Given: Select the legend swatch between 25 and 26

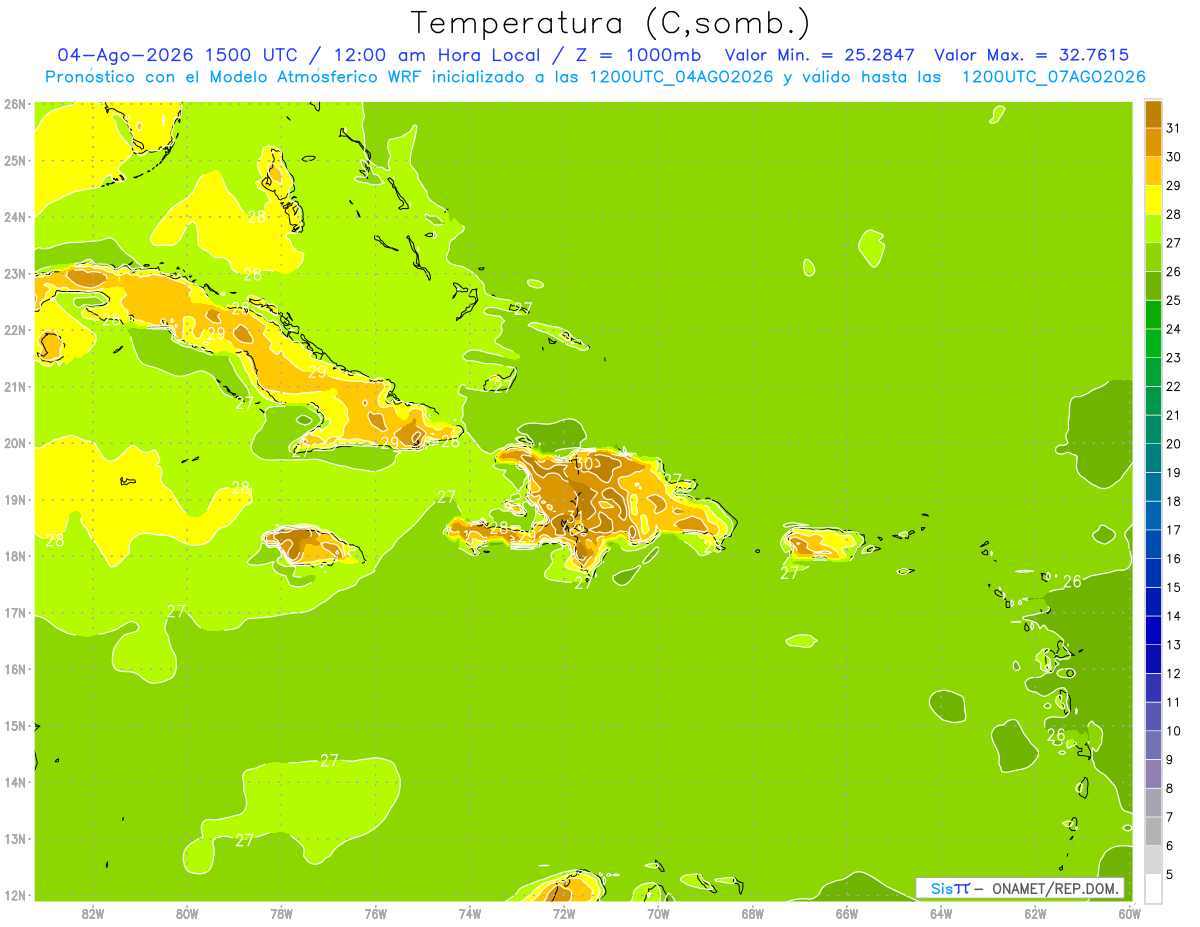Looking at the screenshot, I should [x=1153, y=286].
